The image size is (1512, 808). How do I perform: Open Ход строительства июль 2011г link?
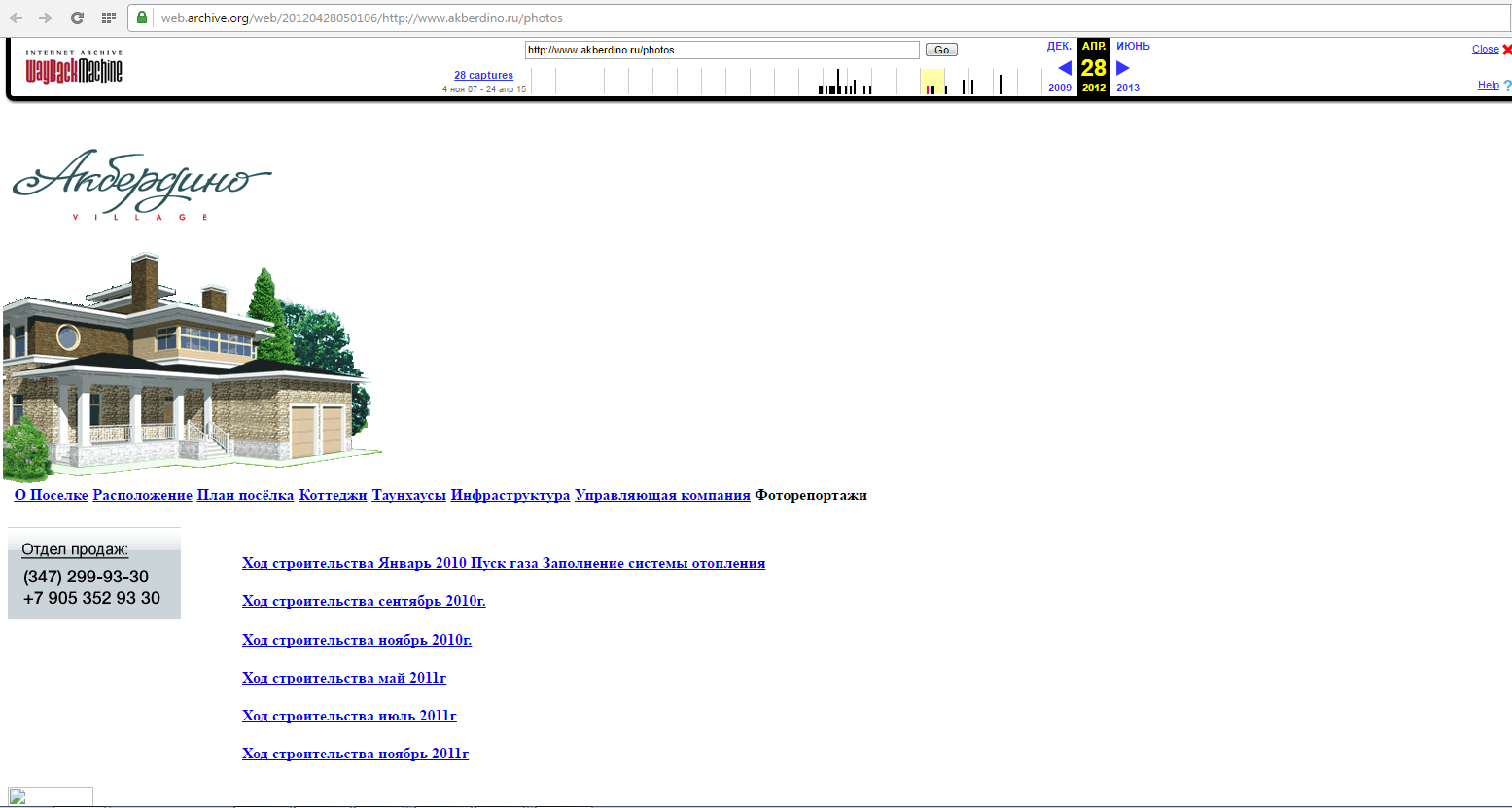tap(349, 716)
